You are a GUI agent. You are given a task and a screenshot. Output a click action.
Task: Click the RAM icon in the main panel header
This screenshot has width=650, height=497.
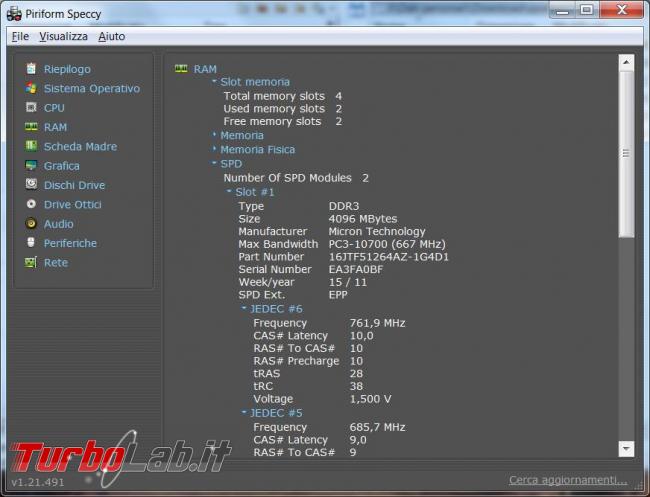[x=181, y=69]
